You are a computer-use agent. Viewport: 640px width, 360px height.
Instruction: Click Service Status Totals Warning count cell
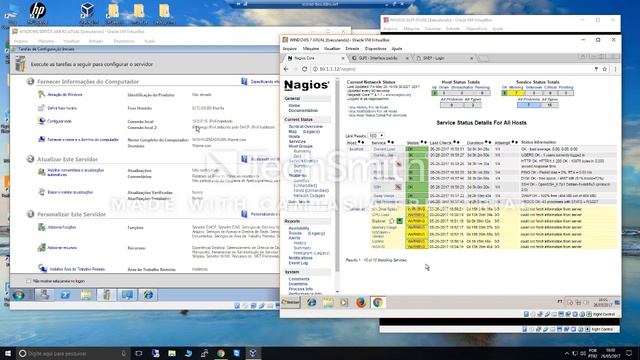click(x=516, y=93)
